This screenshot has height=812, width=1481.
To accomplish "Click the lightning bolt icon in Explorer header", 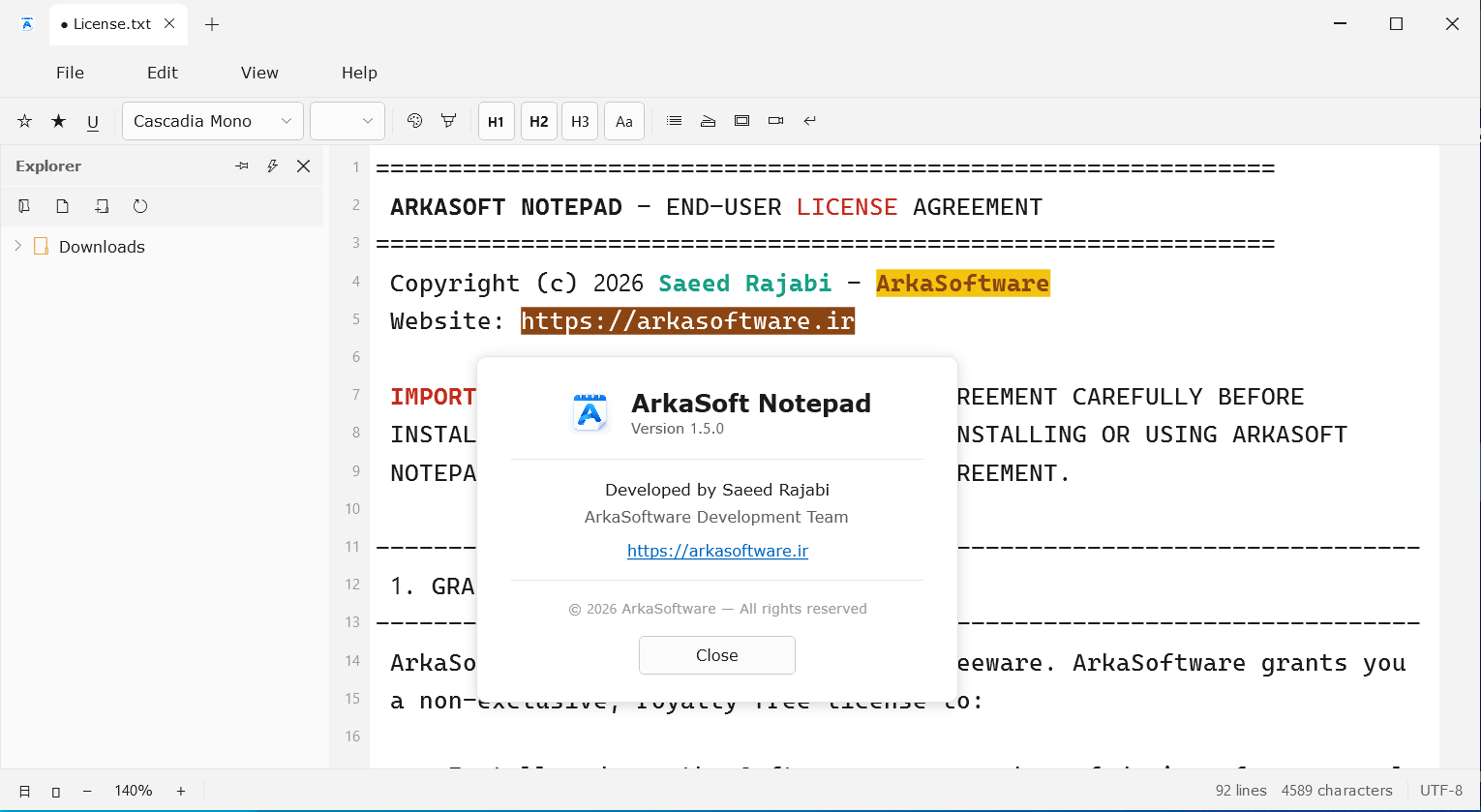I will pos(273,166).
